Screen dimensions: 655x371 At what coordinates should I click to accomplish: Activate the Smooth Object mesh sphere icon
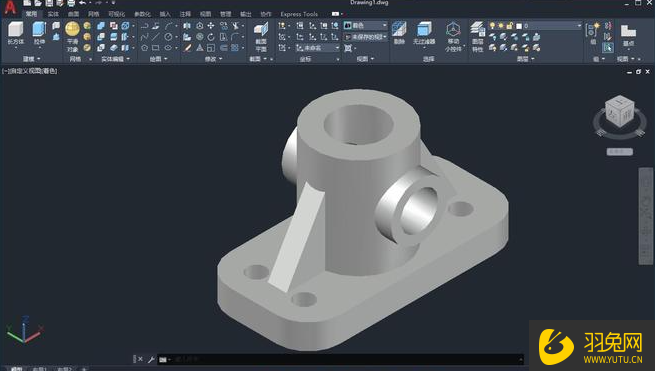pyautogui.click(x=72, y=29)
